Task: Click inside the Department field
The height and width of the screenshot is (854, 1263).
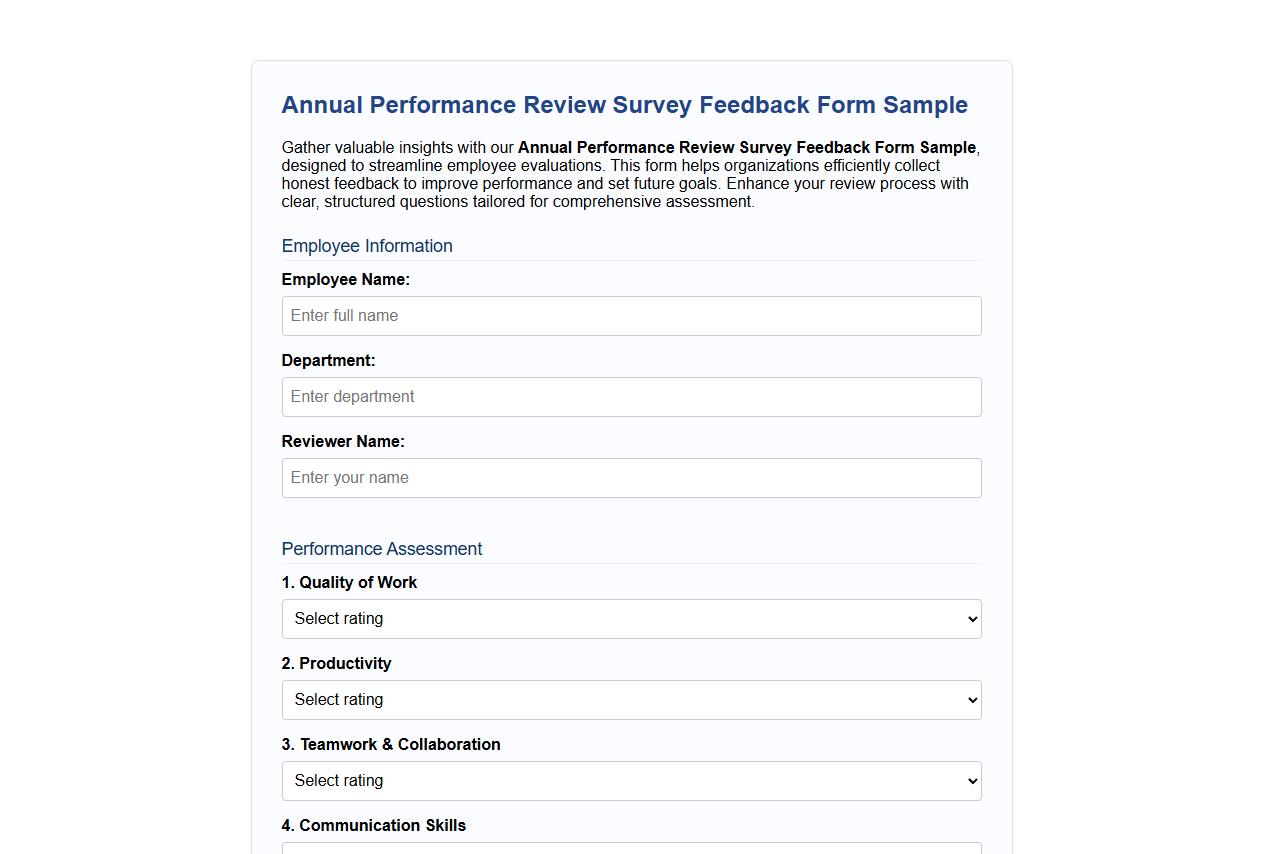Action: (x=631, y=397)
